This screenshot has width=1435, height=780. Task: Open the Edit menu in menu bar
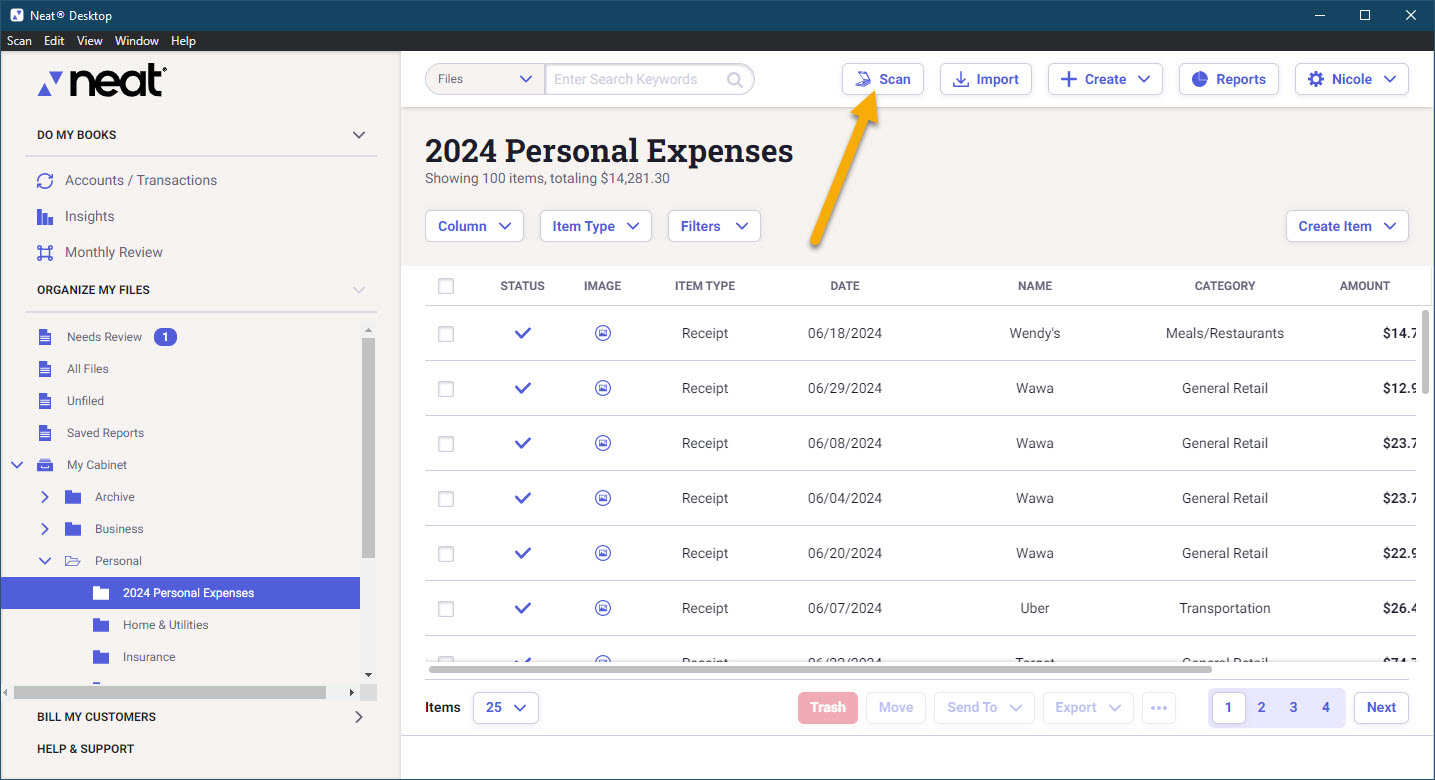pos(54,41)
